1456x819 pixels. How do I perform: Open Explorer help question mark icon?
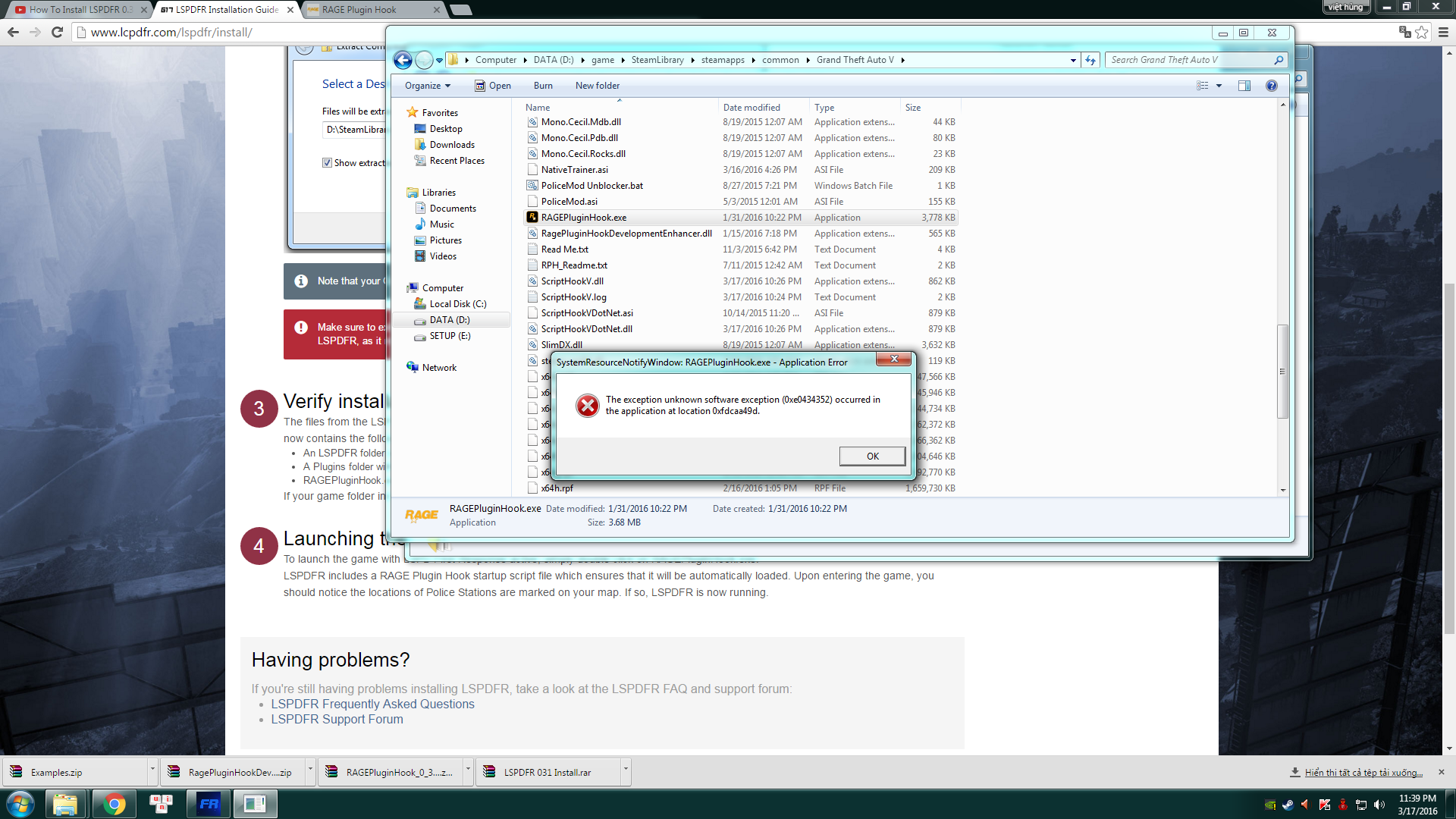pyautogui.click(x=1272, y=86)
